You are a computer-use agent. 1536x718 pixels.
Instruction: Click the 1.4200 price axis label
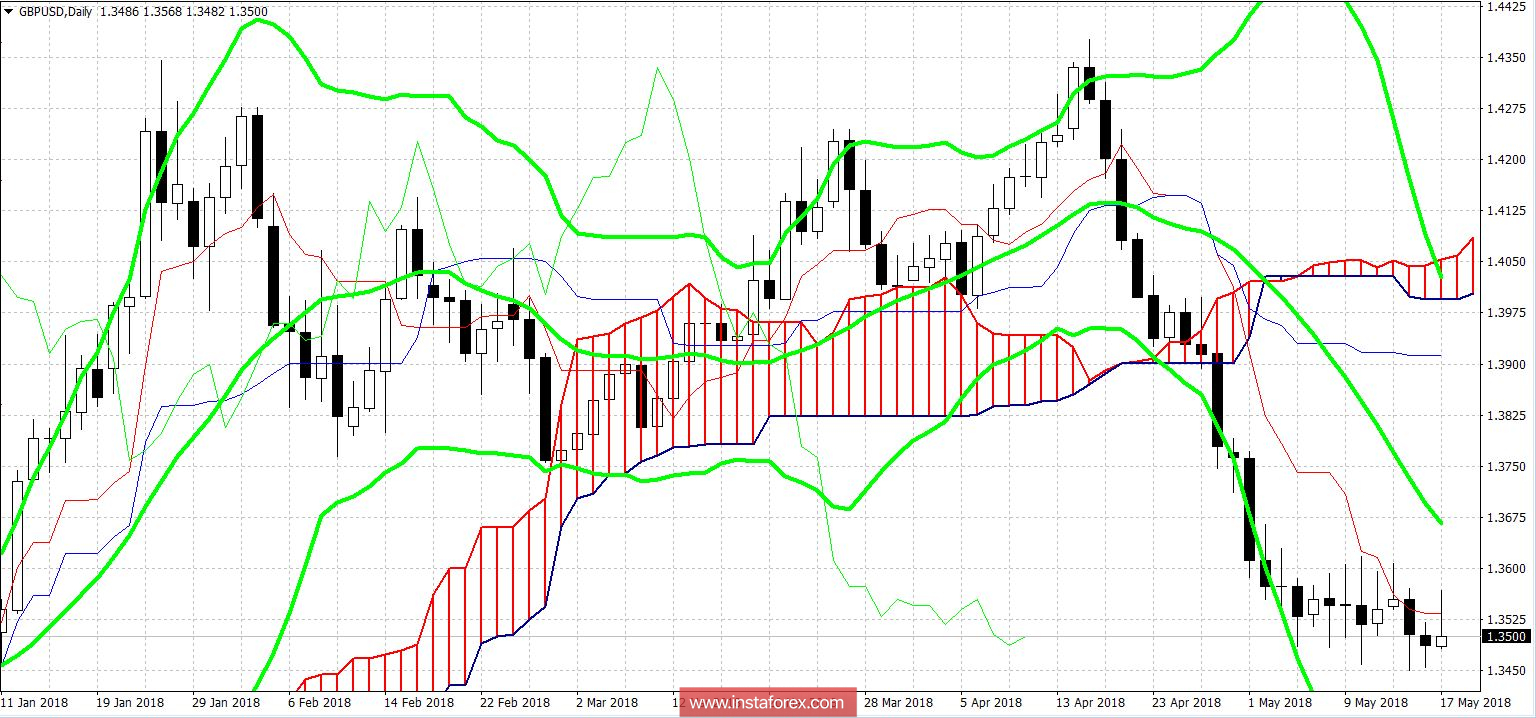pos(1506,159)
